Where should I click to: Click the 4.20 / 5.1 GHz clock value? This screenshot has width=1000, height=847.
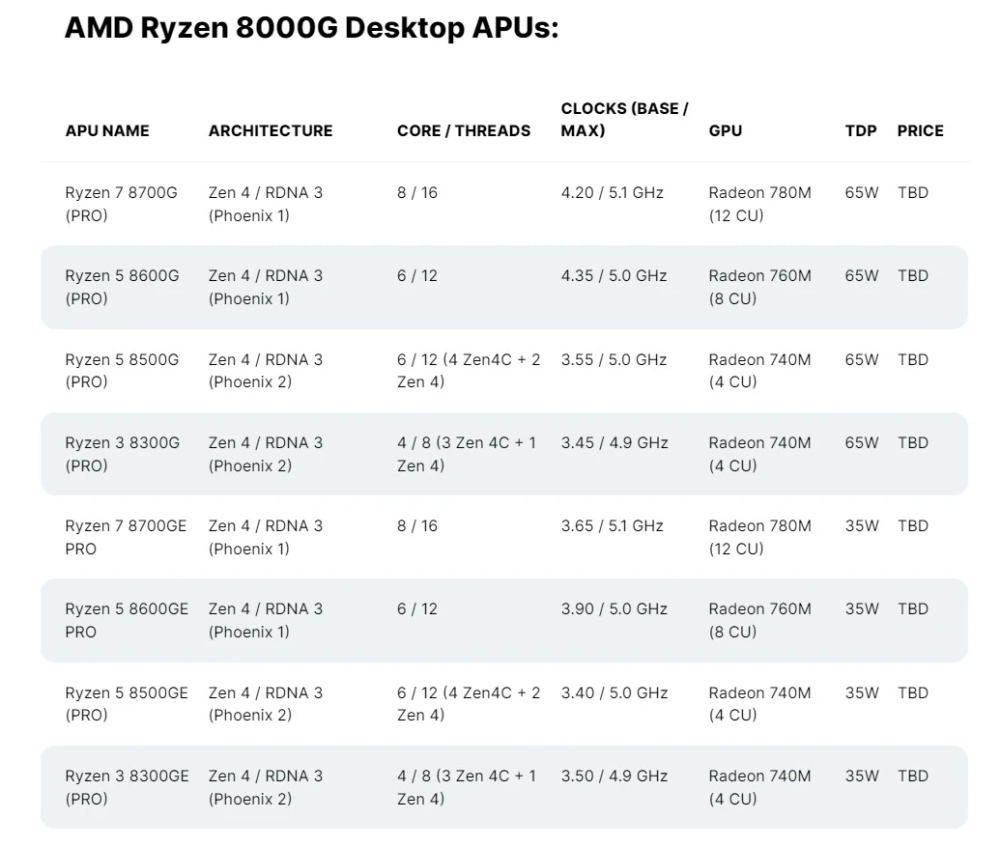pos(612,193)
